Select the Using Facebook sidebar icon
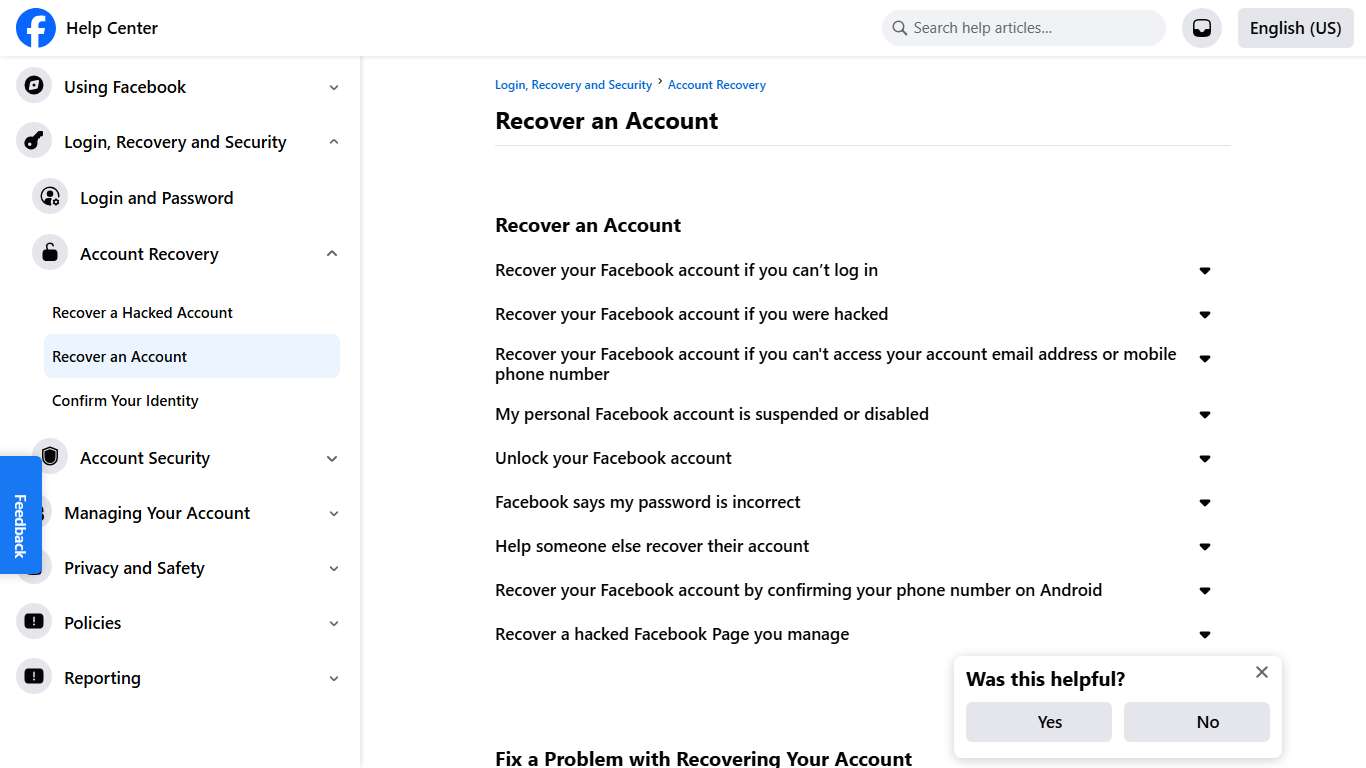Image resolution: width=1366 pixels, height=768 pixels. coord(33,86)
